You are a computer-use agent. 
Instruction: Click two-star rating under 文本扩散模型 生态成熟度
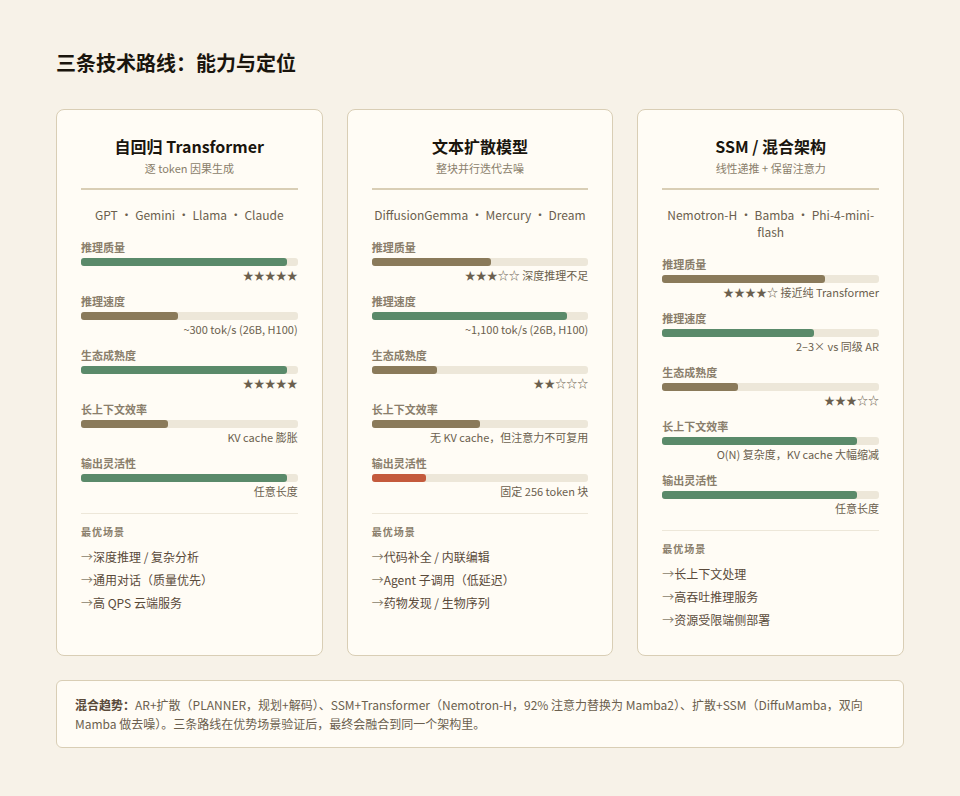(x=560, y=384)
